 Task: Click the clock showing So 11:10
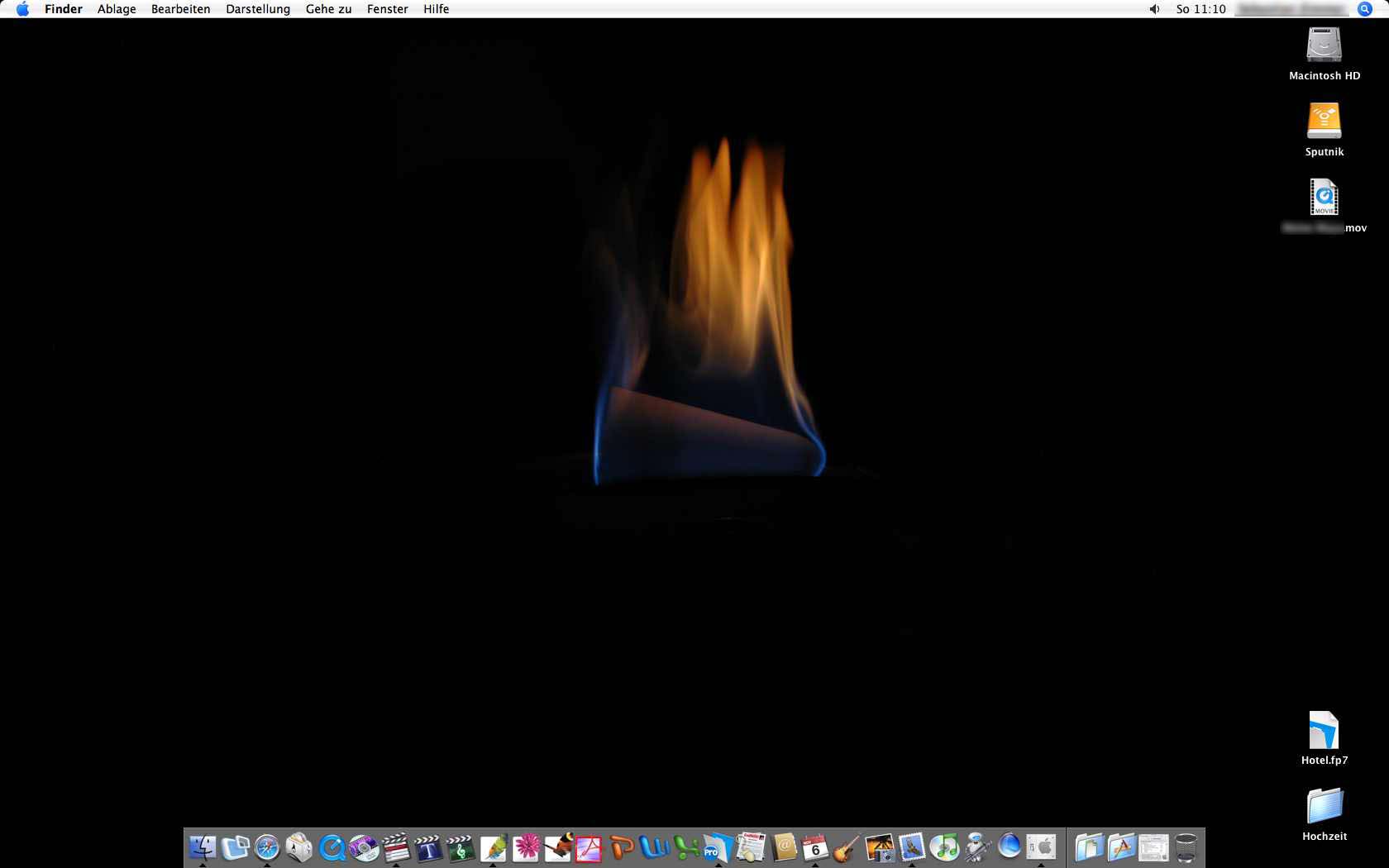point(1201,9)
